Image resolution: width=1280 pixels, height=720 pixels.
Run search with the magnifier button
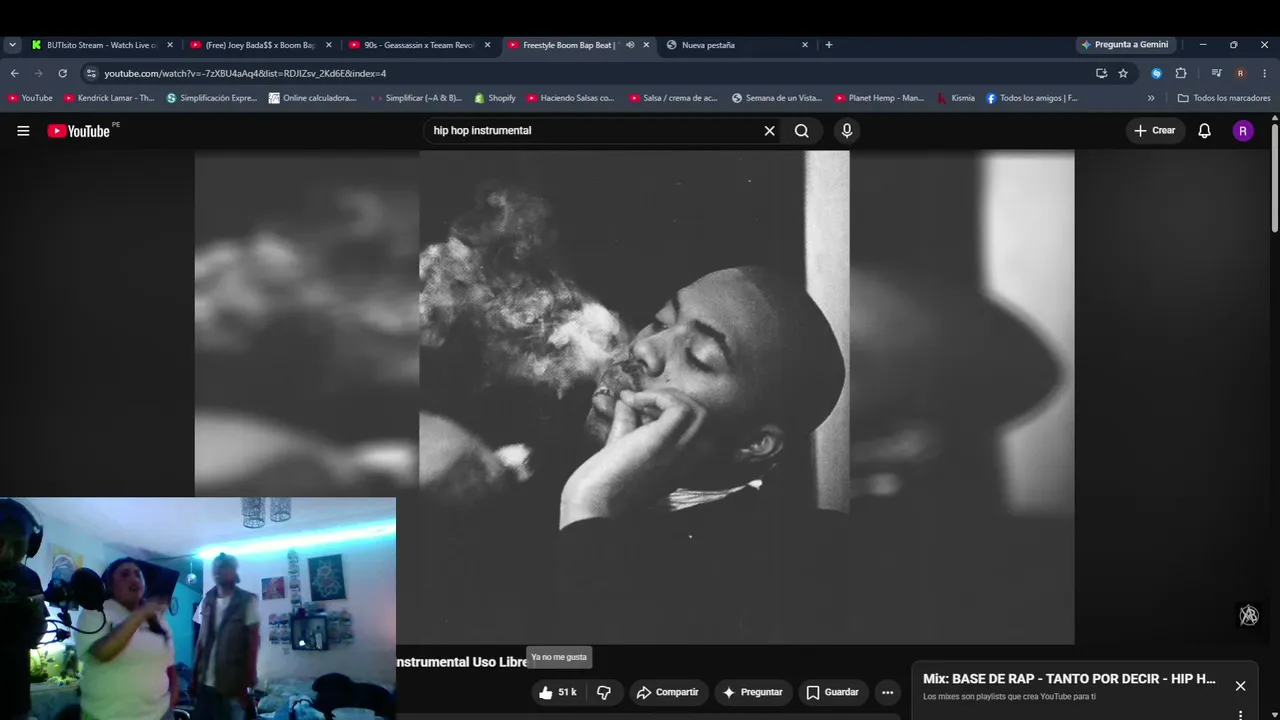coord(802,131)
